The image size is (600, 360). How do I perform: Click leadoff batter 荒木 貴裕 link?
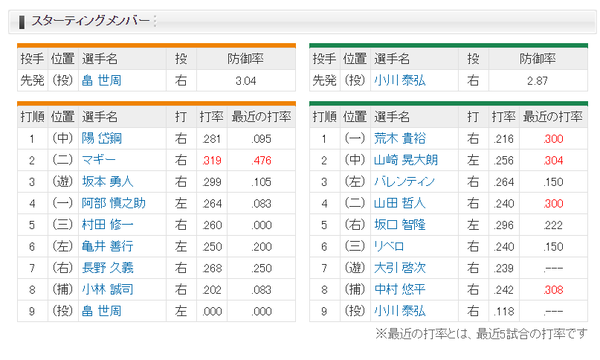pos(399,138)
